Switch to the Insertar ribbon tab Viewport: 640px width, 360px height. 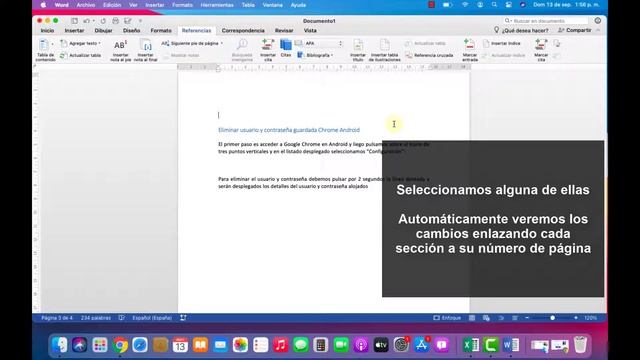[x=74, y=31]
